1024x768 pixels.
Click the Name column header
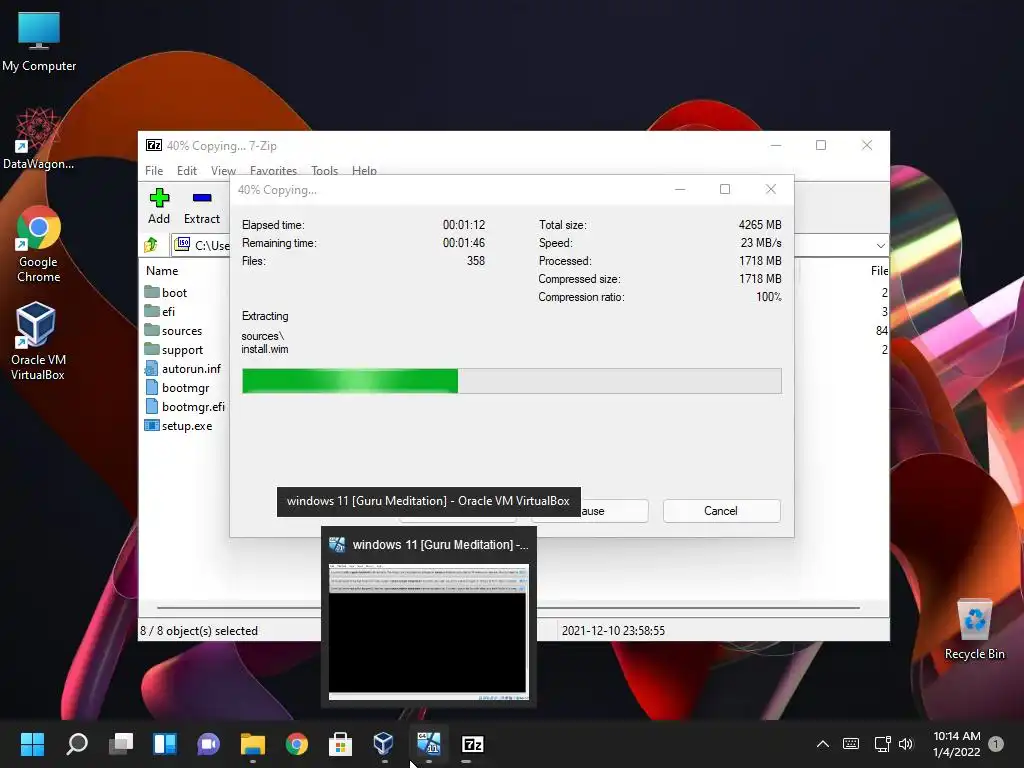pyautogui.click(x=162, y=270)
